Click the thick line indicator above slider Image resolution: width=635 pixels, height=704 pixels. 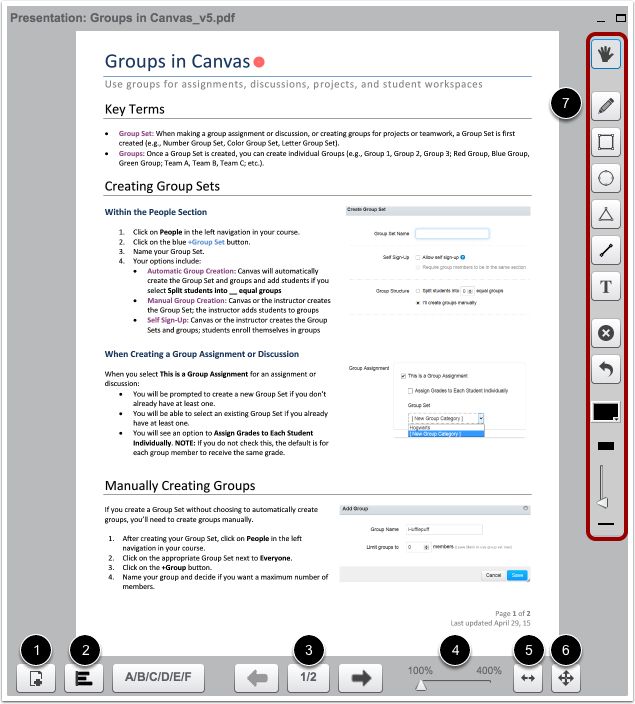click(x=606, y=446)
